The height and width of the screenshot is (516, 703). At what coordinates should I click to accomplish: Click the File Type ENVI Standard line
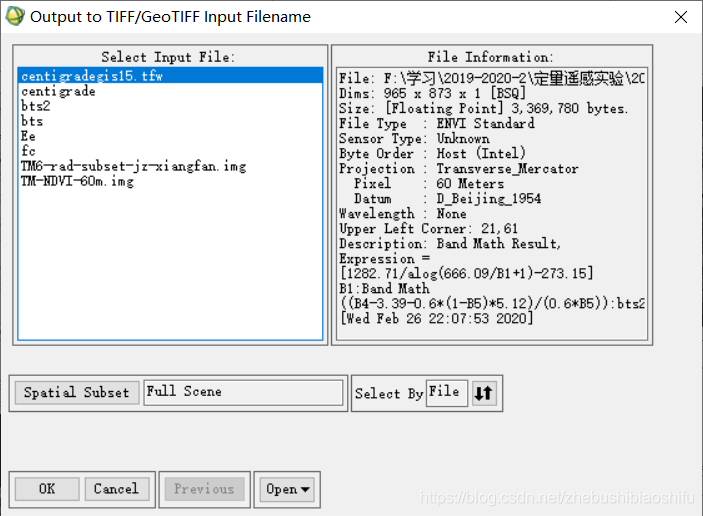tap(437, 123)
